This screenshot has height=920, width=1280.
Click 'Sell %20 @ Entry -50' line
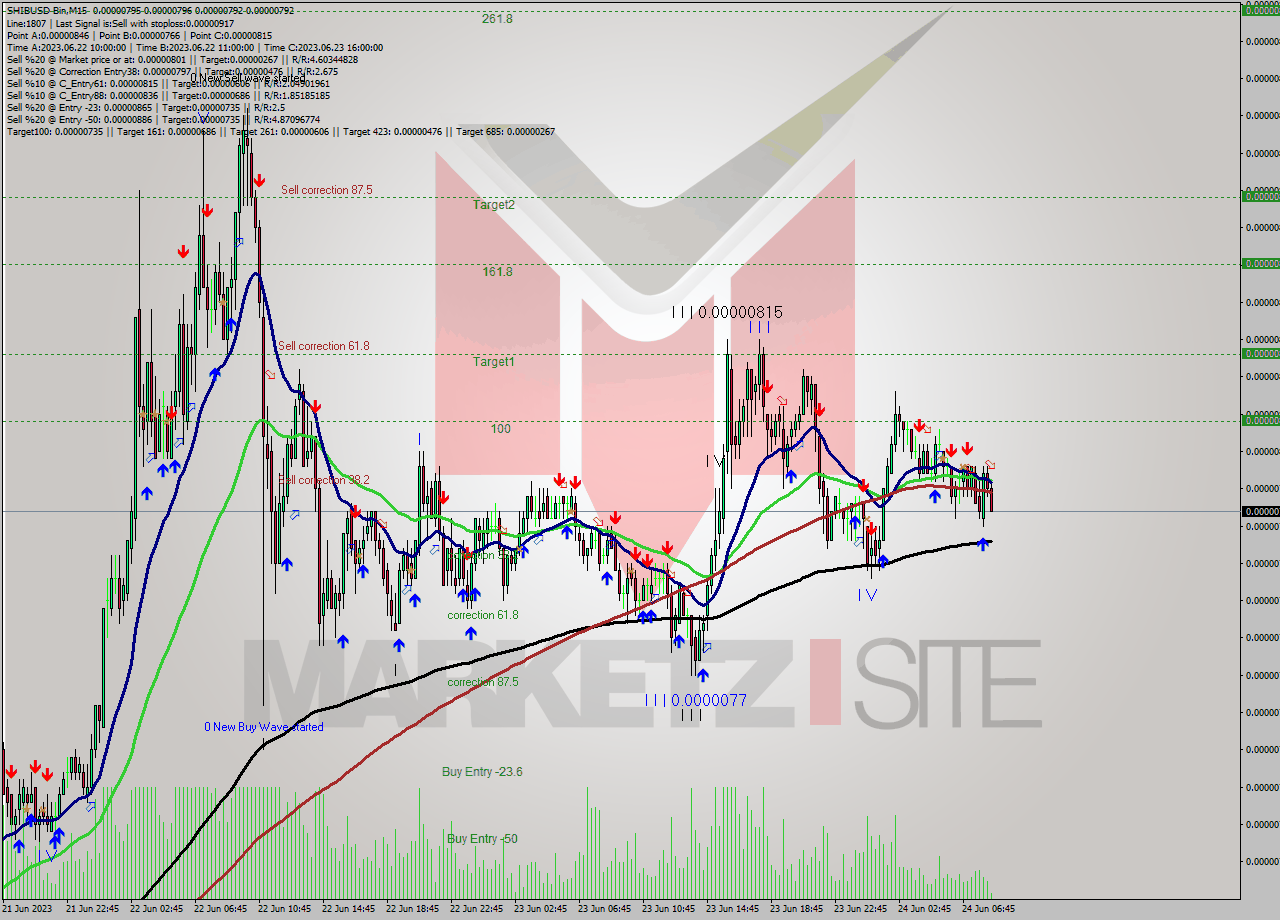[163, 119]
